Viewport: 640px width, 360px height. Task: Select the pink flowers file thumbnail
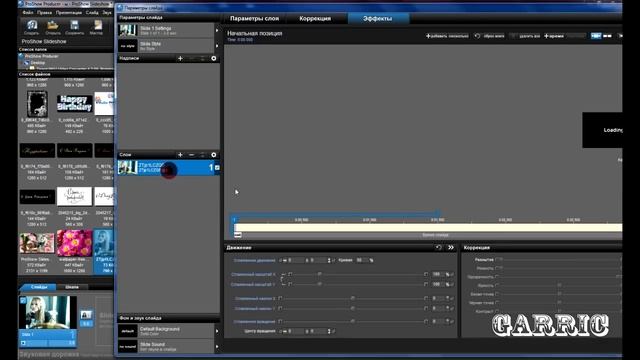(x=74, y=243)
